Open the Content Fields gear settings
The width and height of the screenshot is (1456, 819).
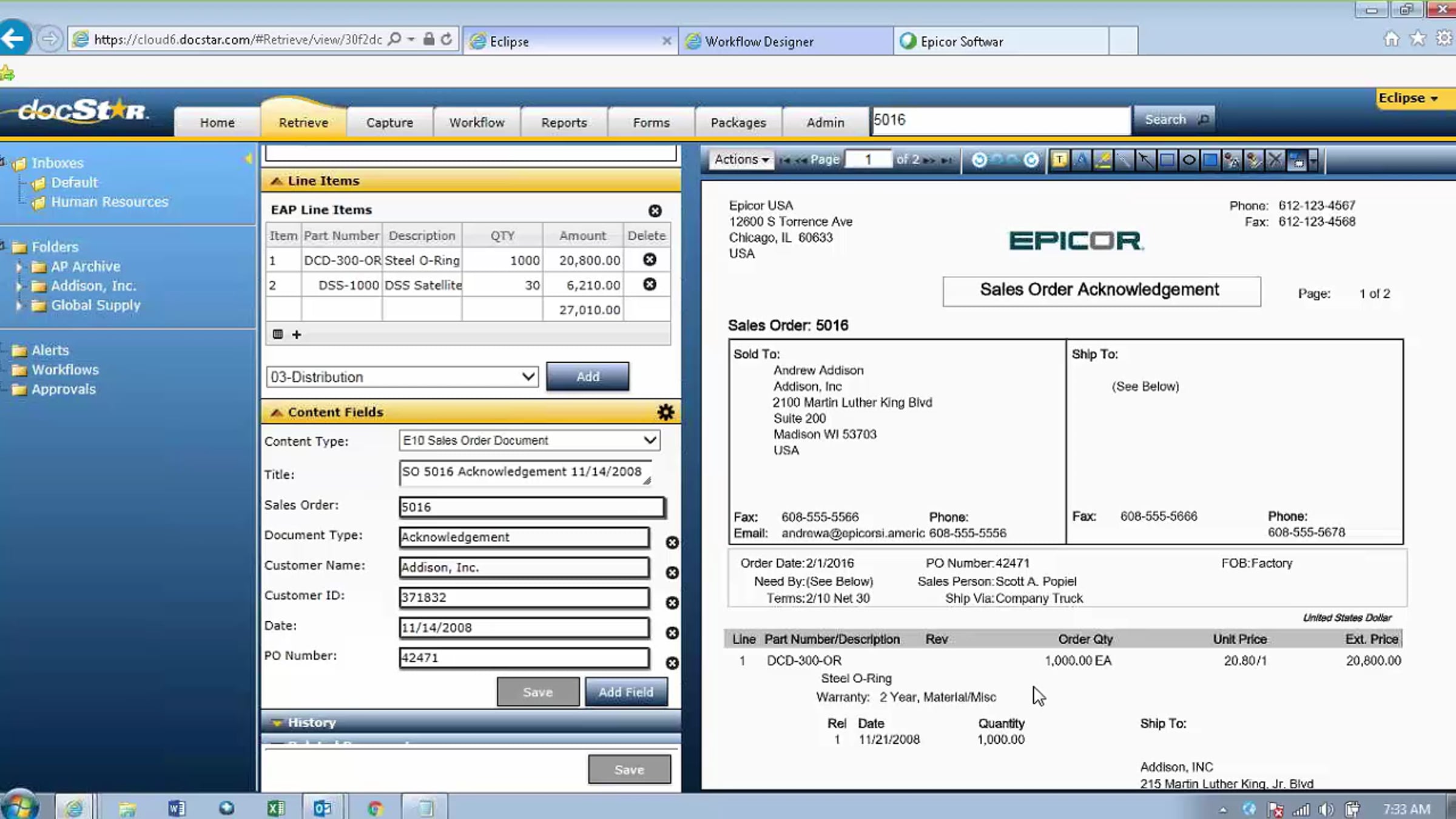point(666,413)
